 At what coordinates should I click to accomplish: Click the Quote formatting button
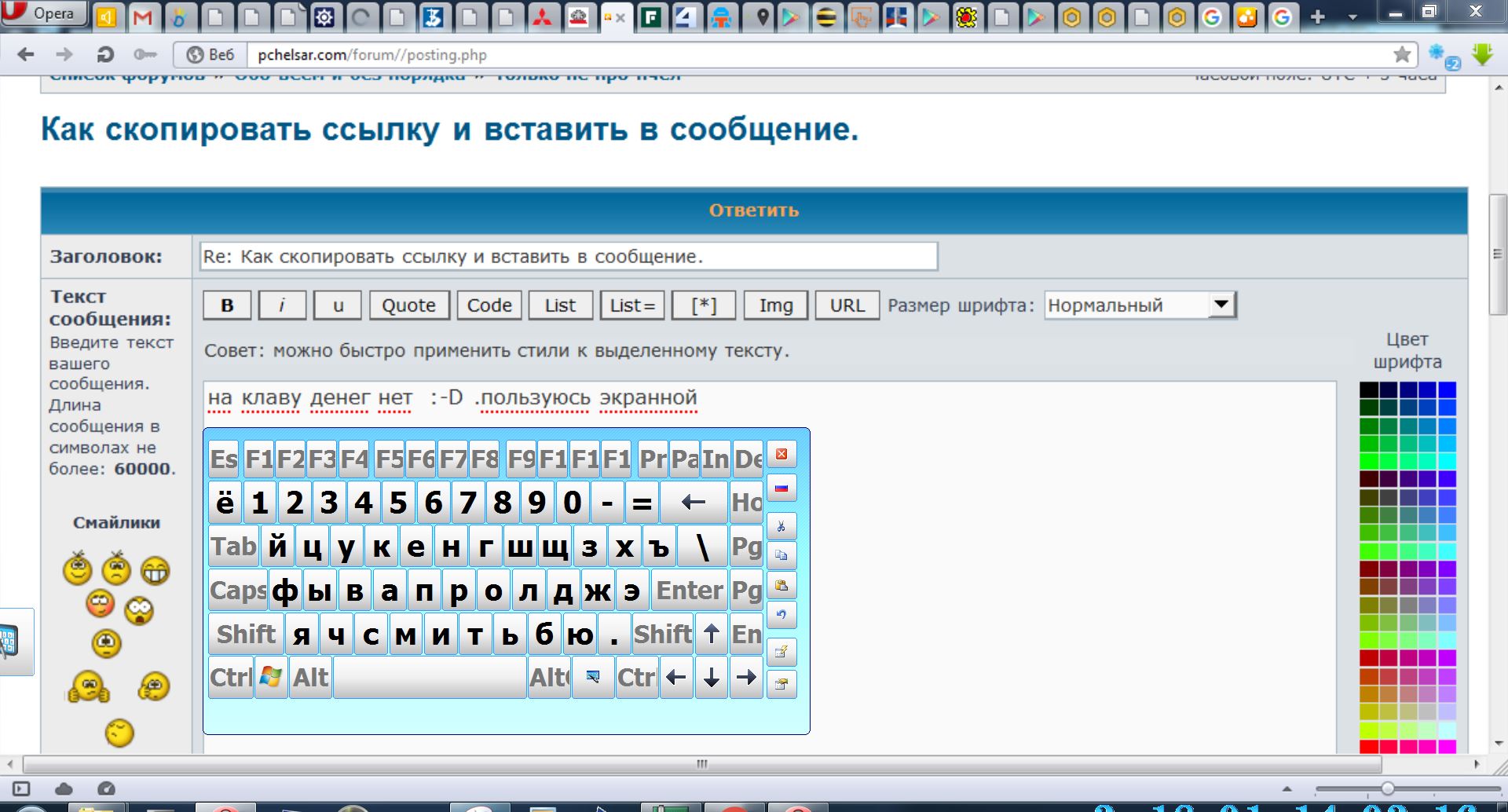(408, 305)
